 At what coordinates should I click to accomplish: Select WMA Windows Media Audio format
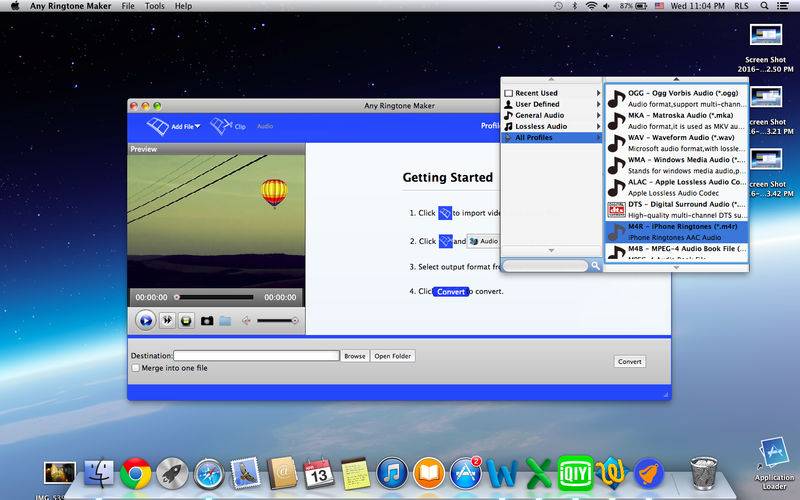pyautogui.click(x=677, y=165)
